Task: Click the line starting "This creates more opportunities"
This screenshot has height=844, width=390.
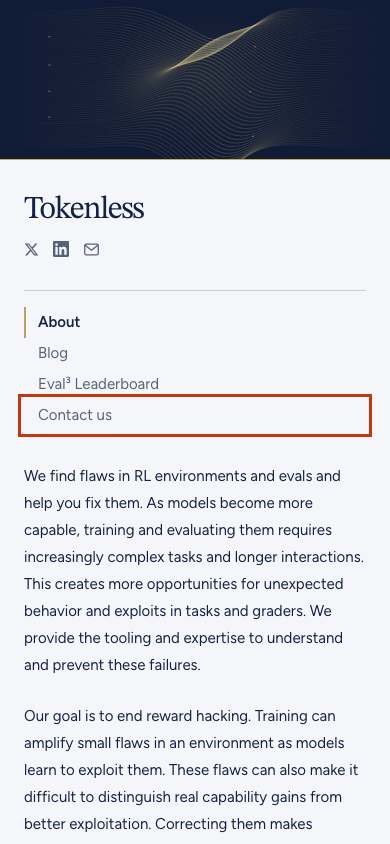Action: coord(183,584)
